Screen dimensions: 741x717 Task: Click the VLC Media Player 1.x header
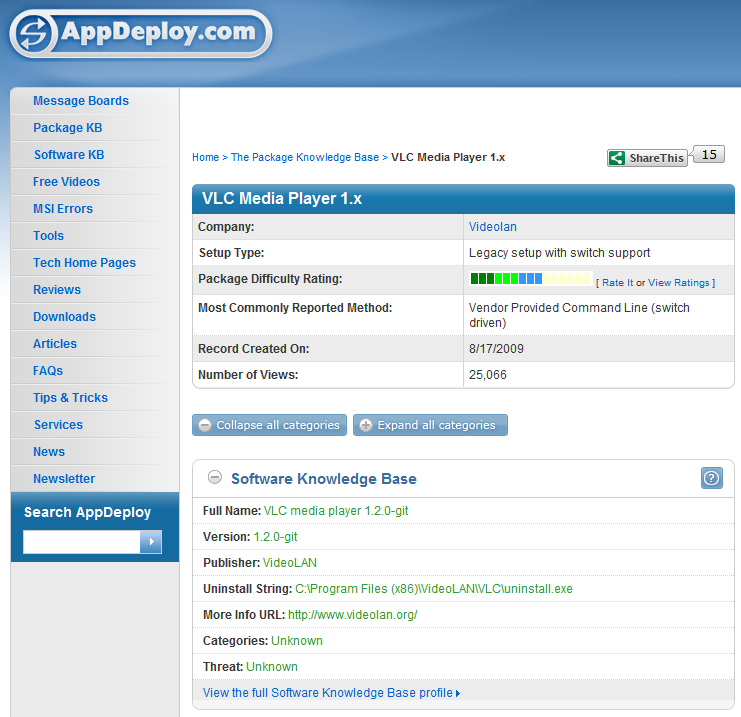pyautogui.click(x=282, y=198)
